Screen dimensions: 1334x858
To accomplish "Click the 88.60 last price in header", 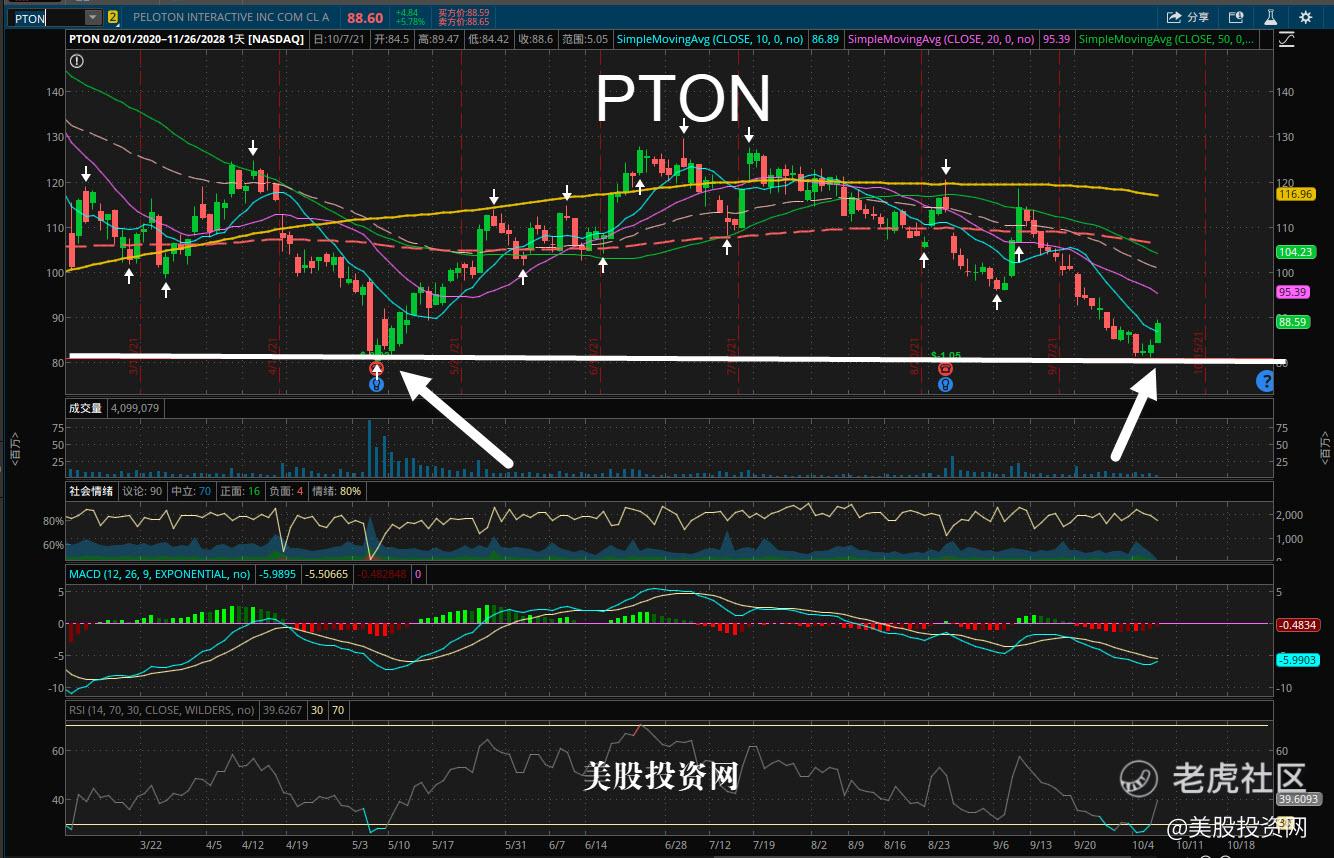I will pyautogui.click(x=365, y=18).
